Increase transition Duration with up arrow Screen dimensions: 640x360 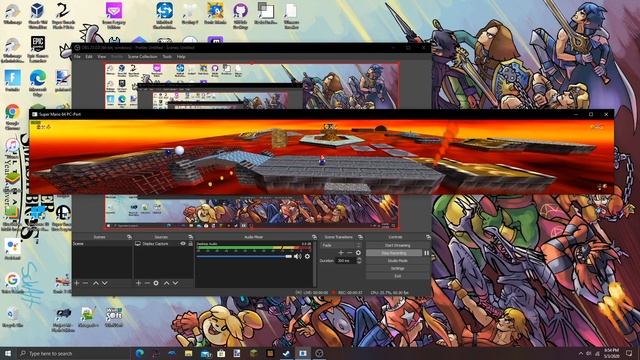[359, 259]
